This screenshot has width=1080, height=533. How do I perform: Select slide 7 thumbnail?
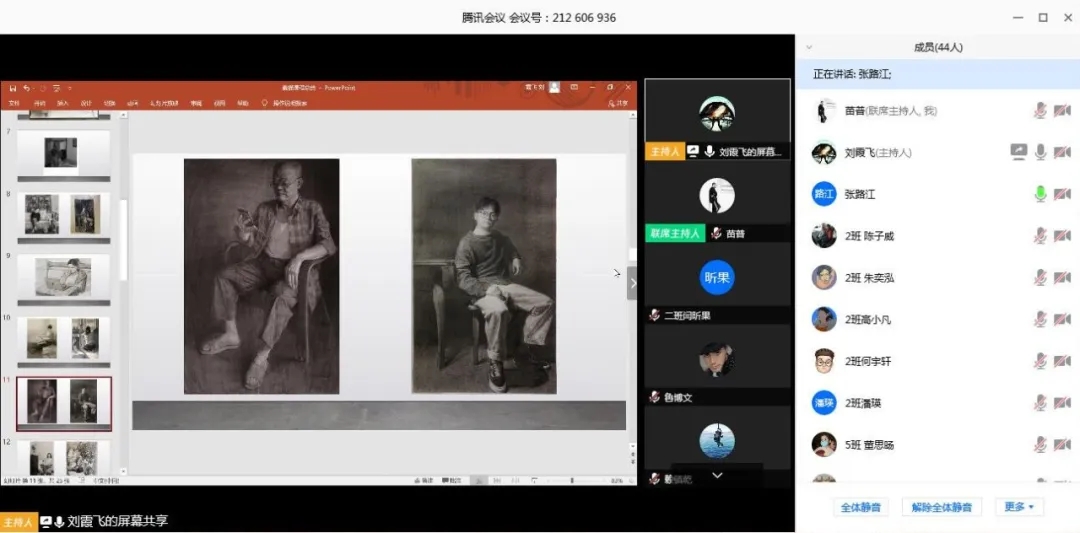point(63,155)
